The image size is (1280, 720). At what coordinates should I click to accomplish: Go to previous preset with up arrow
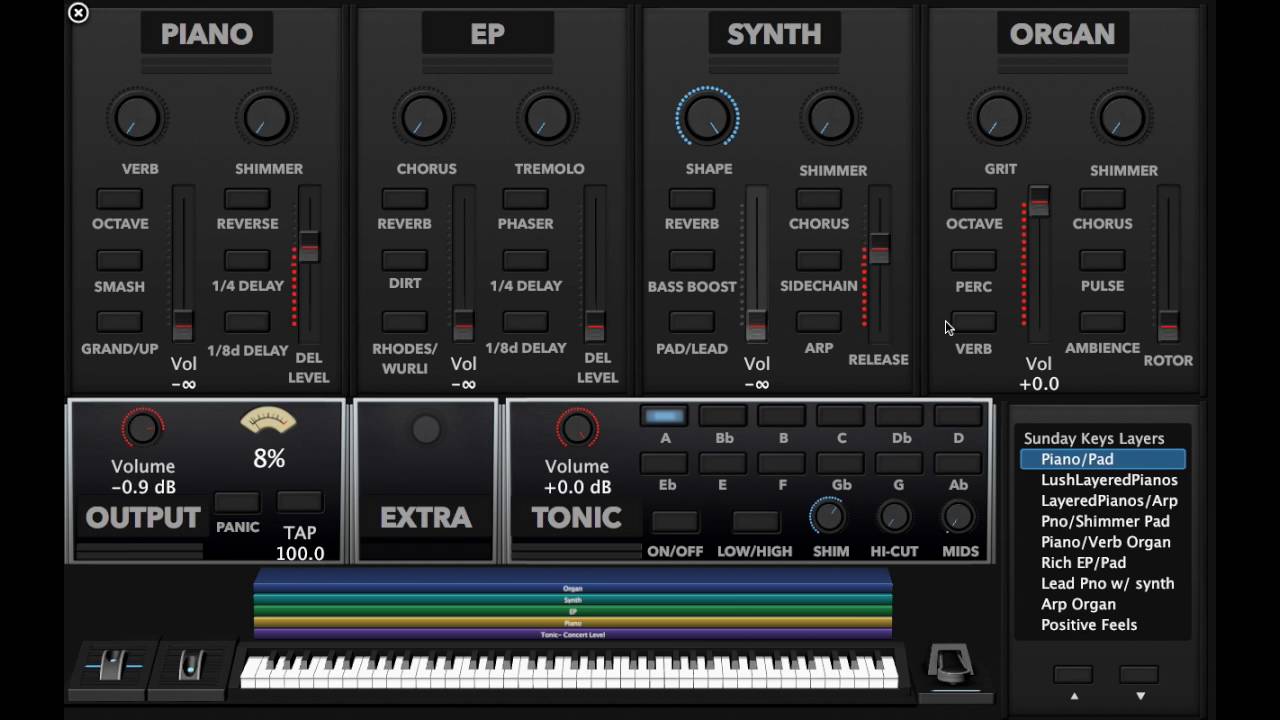tap(1073, 675)
